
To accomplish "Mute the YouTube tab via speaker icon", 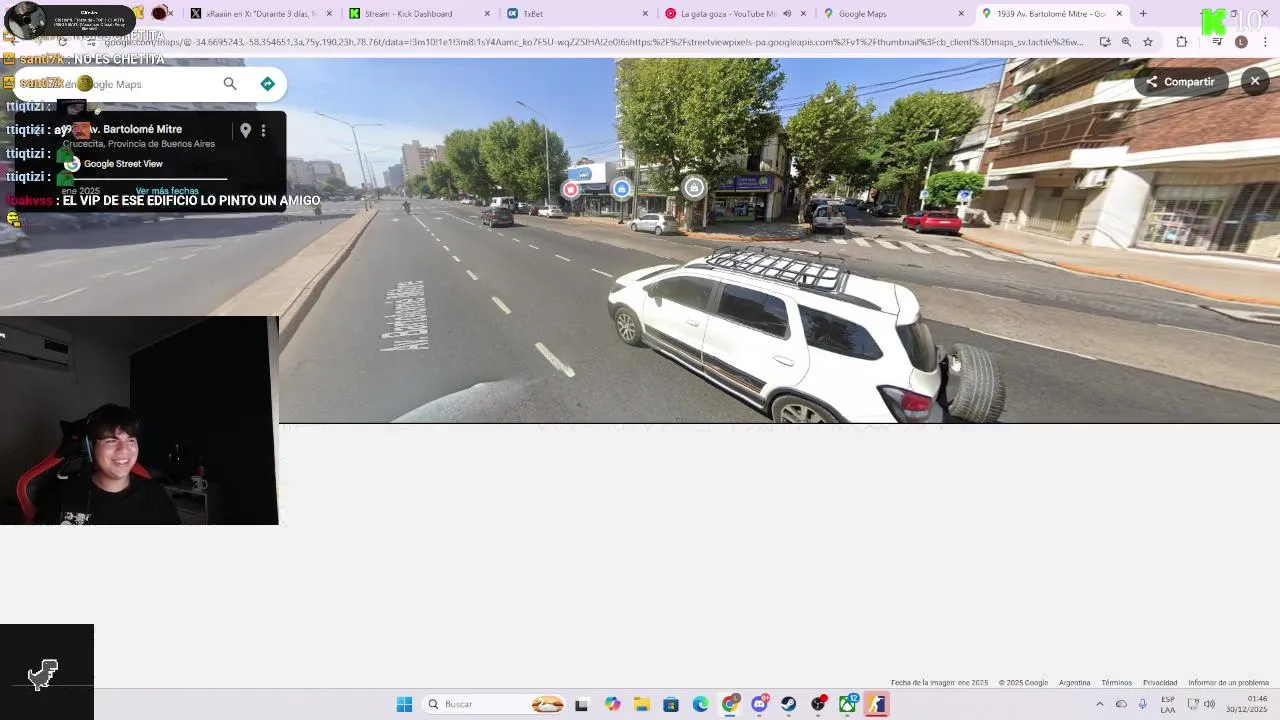I will (787, 14).
